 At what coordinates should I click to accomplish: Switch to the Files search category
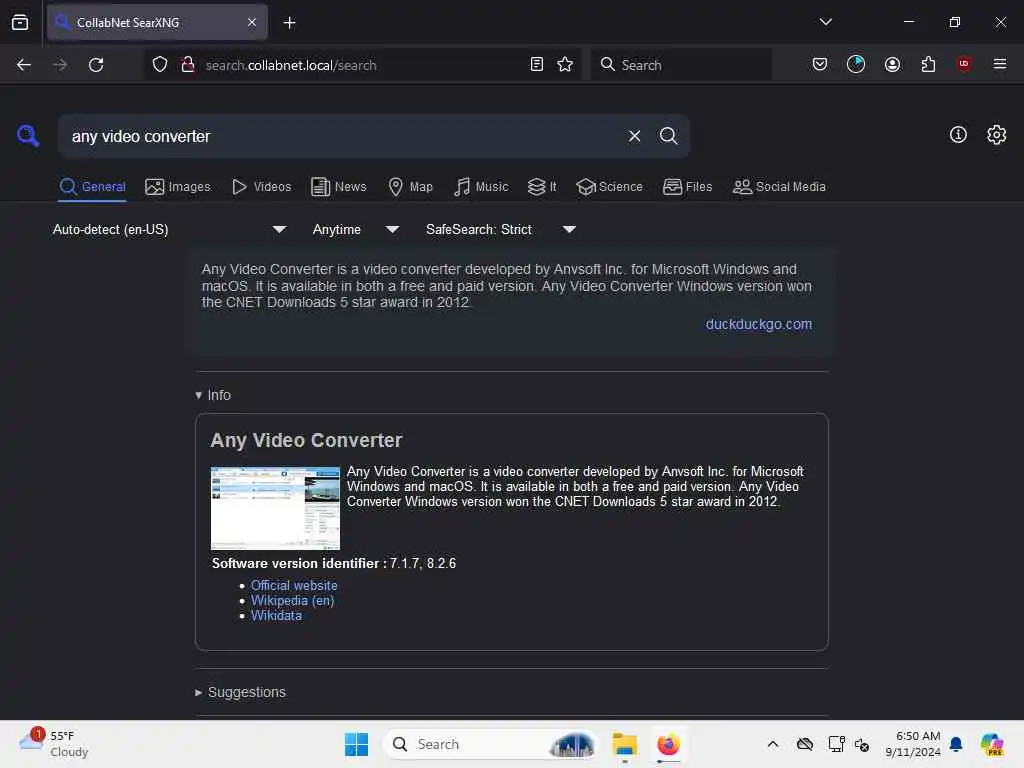click(687, 187)
